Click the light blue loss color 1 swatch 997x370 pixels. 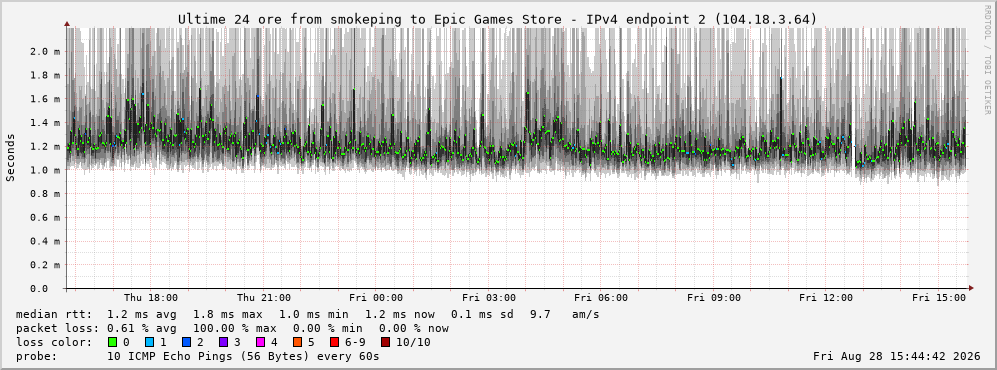pos(149,343)
